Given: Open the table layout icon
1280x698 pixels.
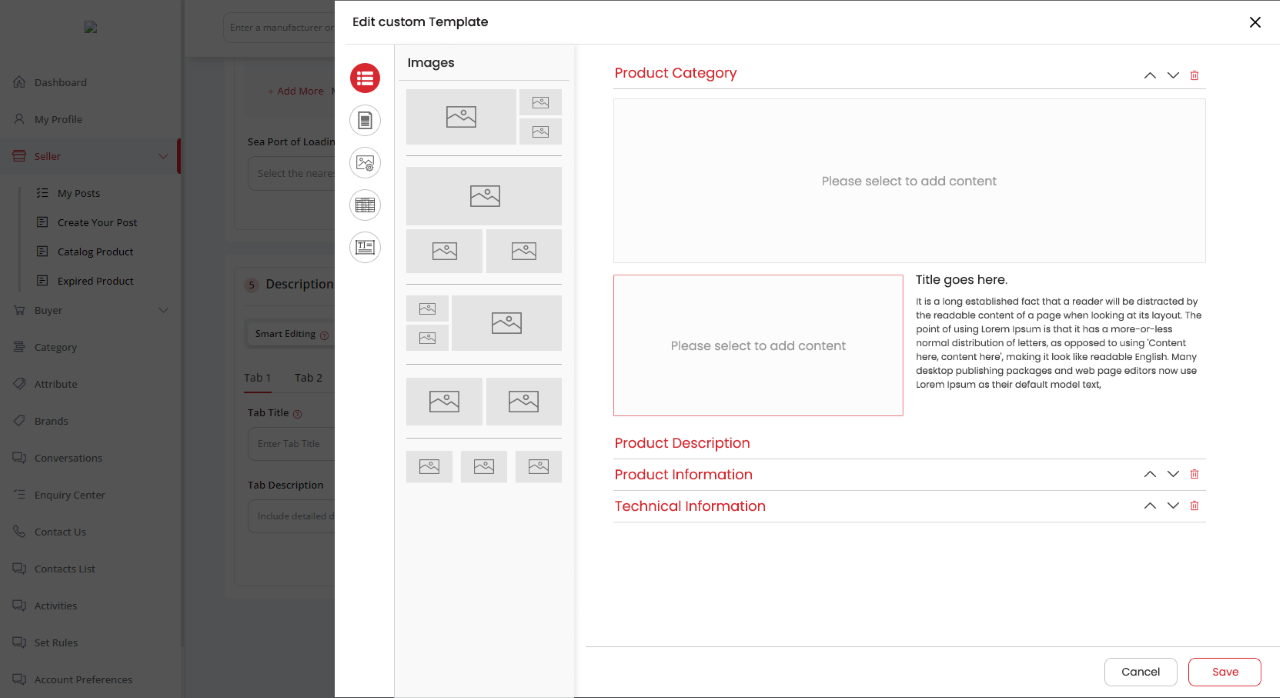Looking at the screenshot, I should [365, 205].
